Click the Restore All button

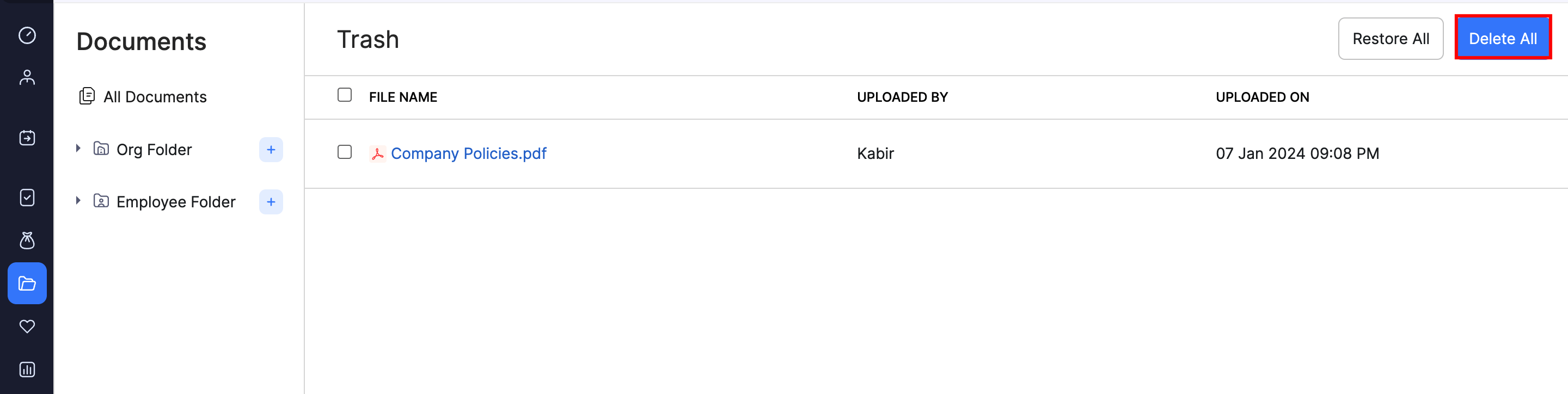pyautogui.click(x=1391, y=39)
